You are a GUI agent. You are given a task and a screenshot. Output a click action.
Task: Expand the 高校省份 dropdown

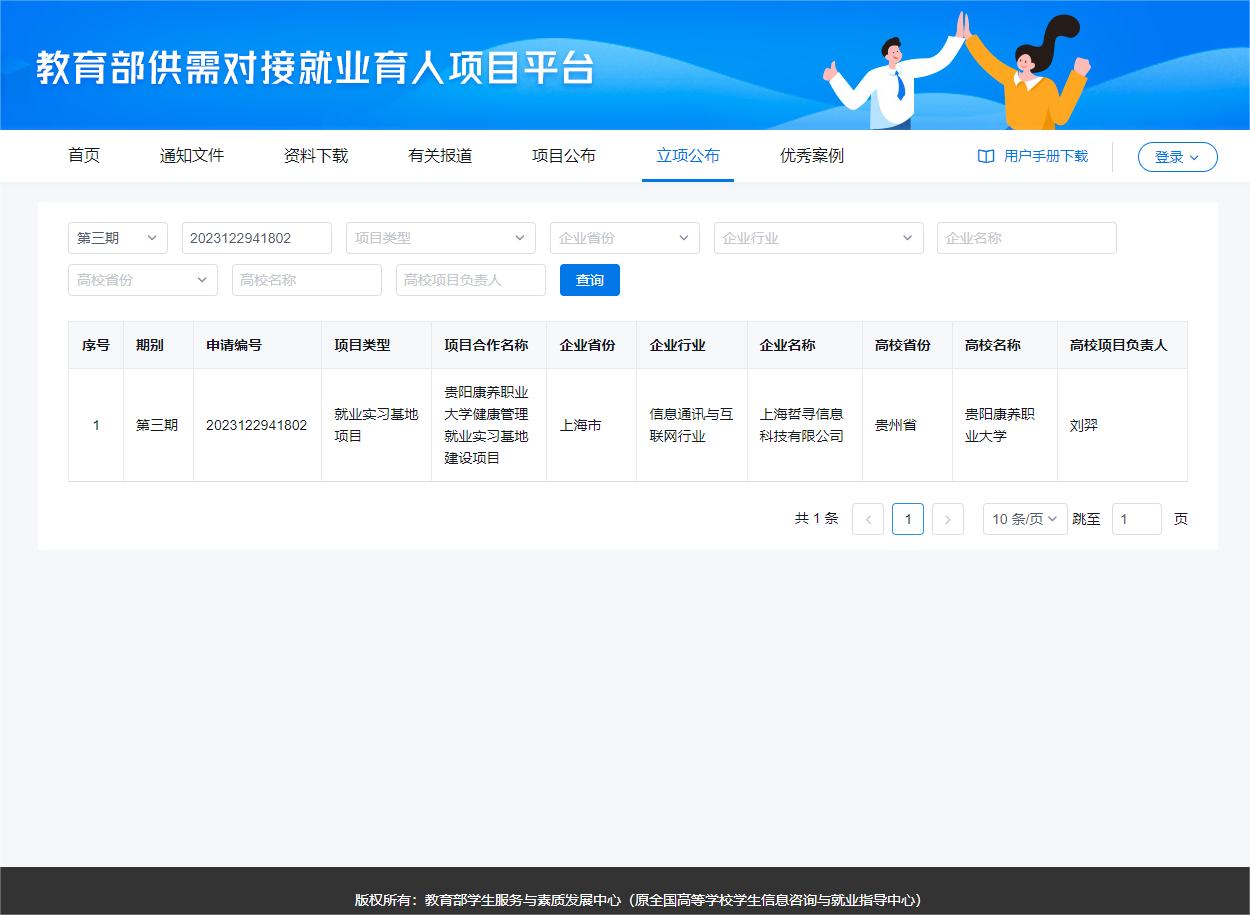click(x=142, y=280)
